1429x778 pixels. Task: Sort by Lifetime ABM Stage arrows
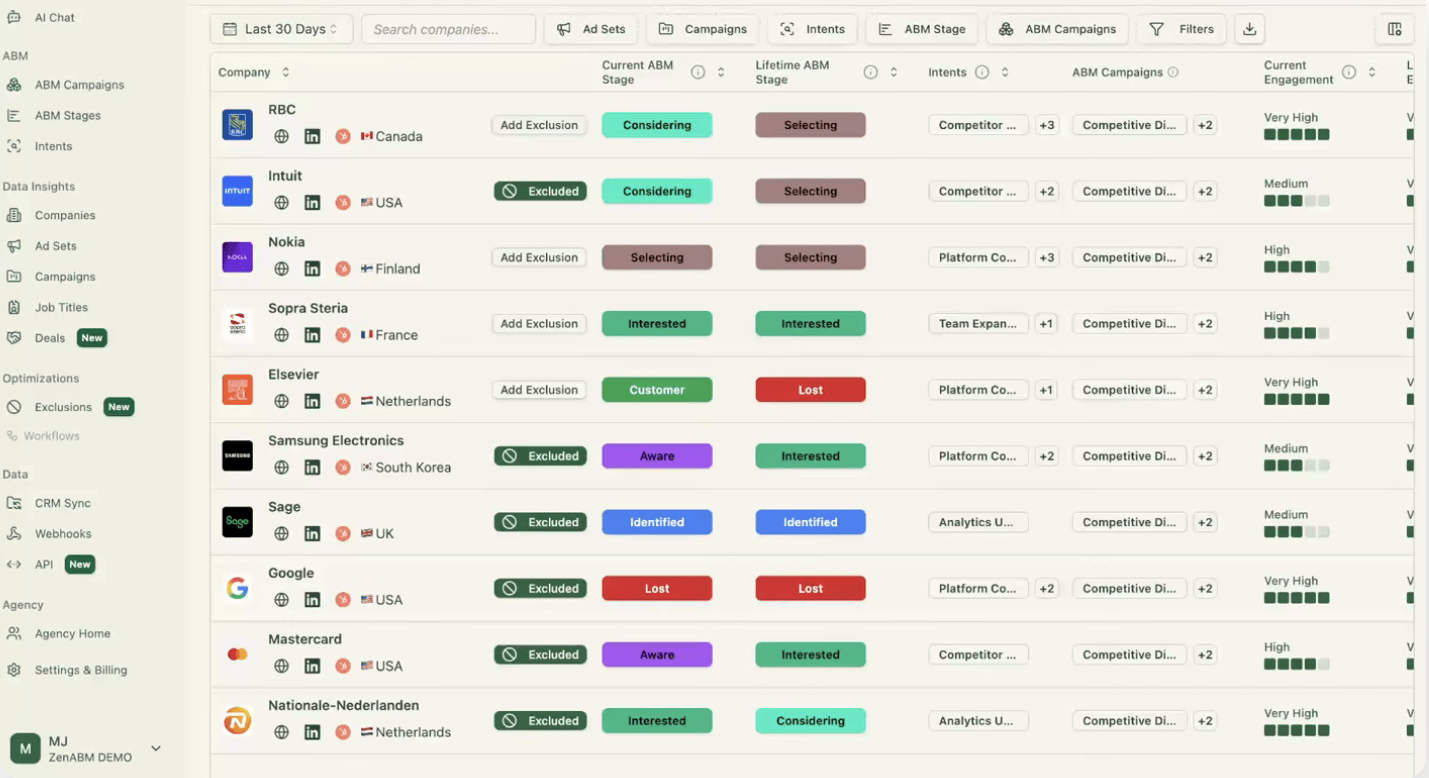(x=893, y=72)
